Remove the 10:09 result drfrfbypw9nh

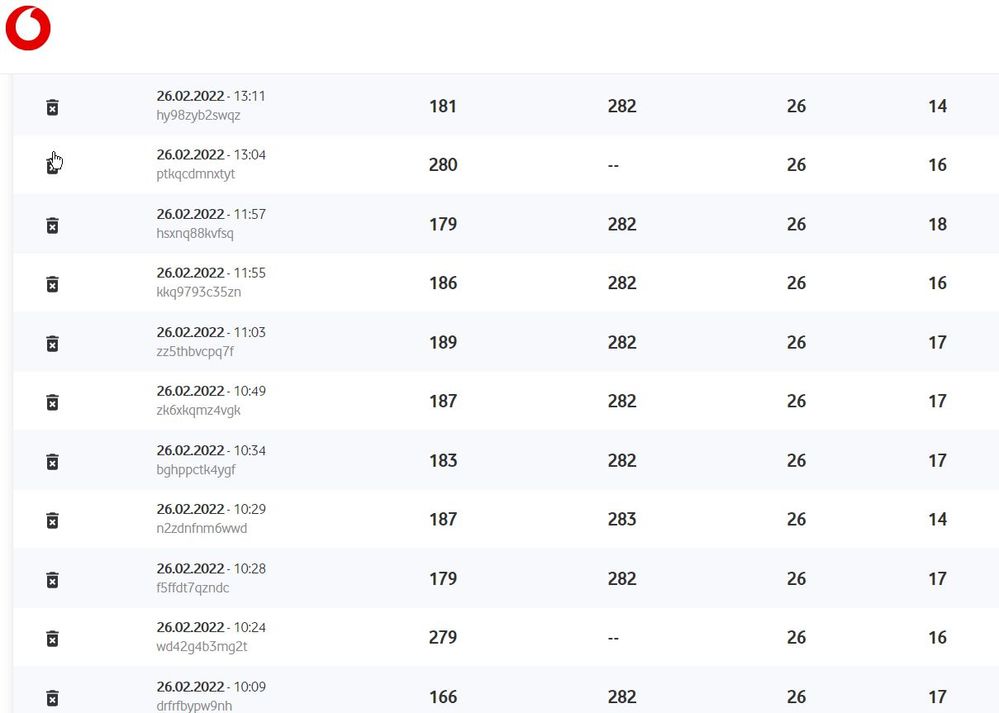(53, 698)
